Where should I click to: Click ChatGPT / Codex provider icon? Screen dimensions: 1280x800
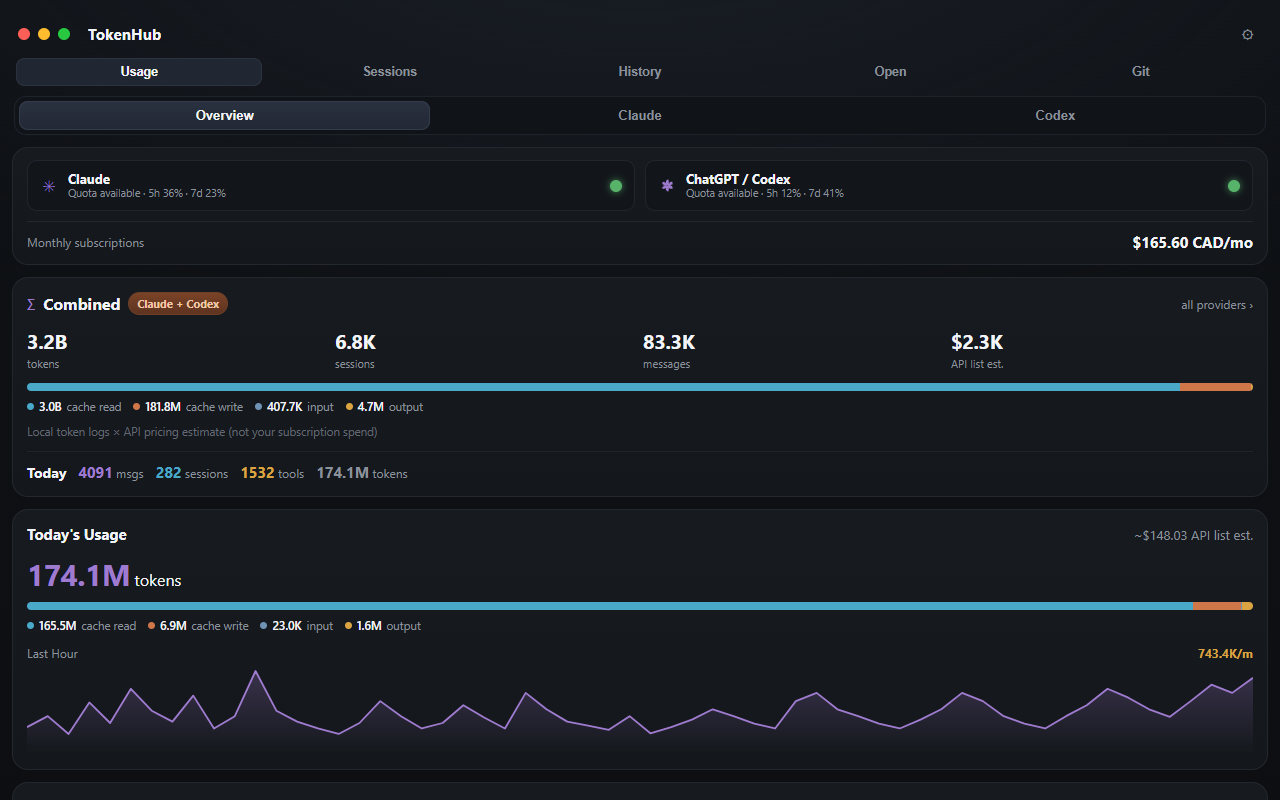(667, 186)
